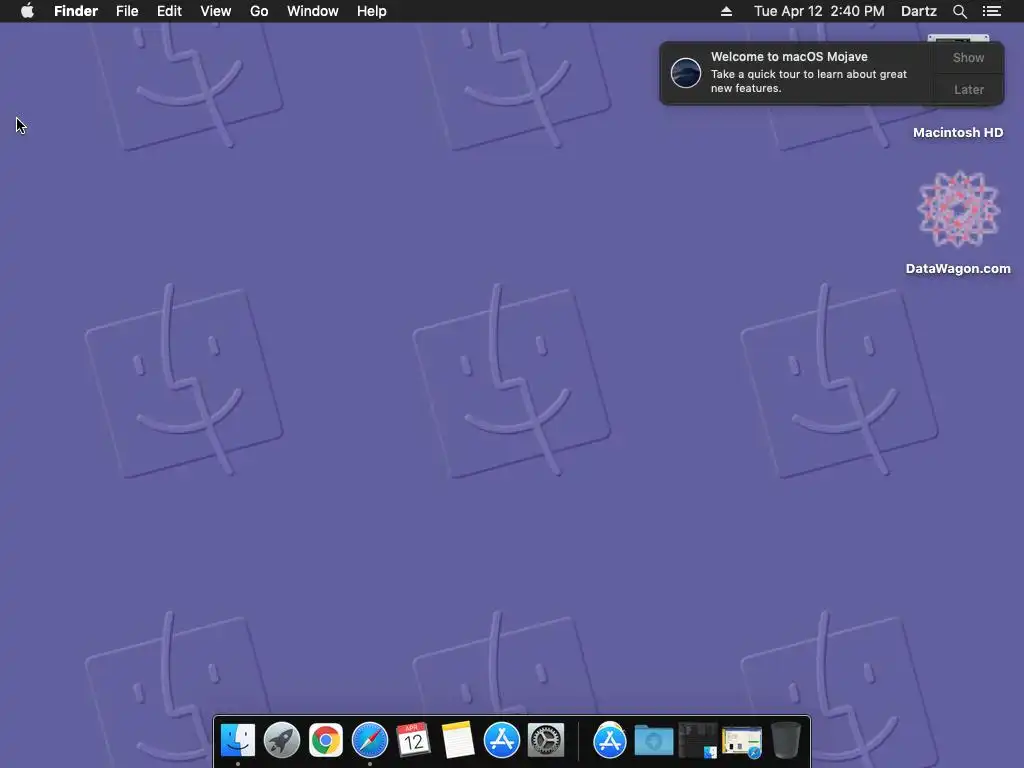Click minimized Safari window thumbnail in Dock
The image size is (1024, 768).
742,741
